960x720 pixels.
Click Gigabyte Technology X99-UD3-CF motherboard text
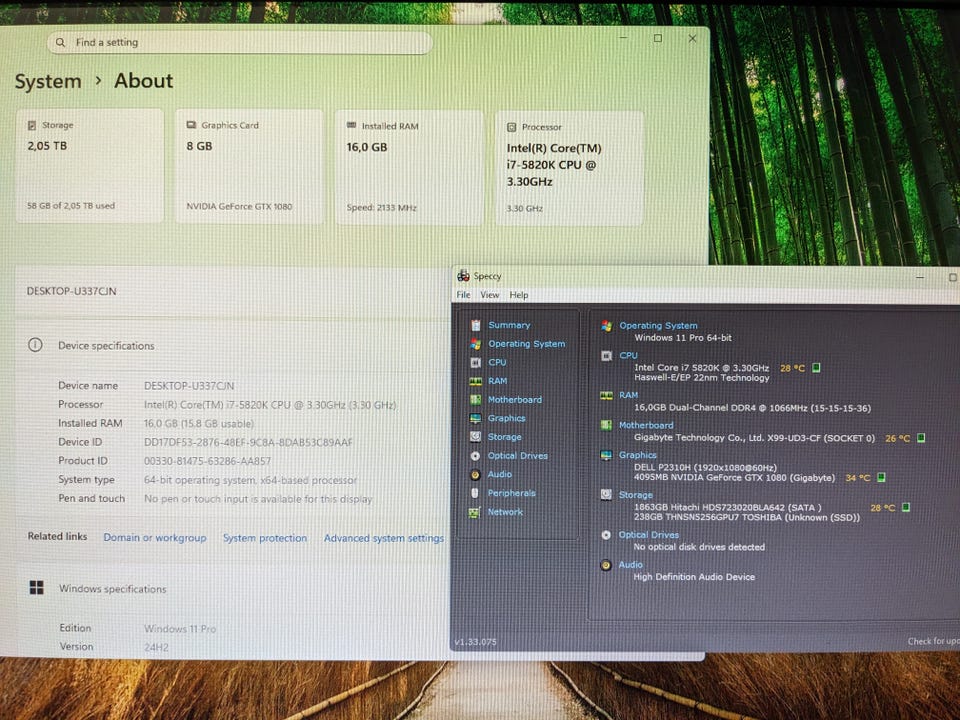754,438
